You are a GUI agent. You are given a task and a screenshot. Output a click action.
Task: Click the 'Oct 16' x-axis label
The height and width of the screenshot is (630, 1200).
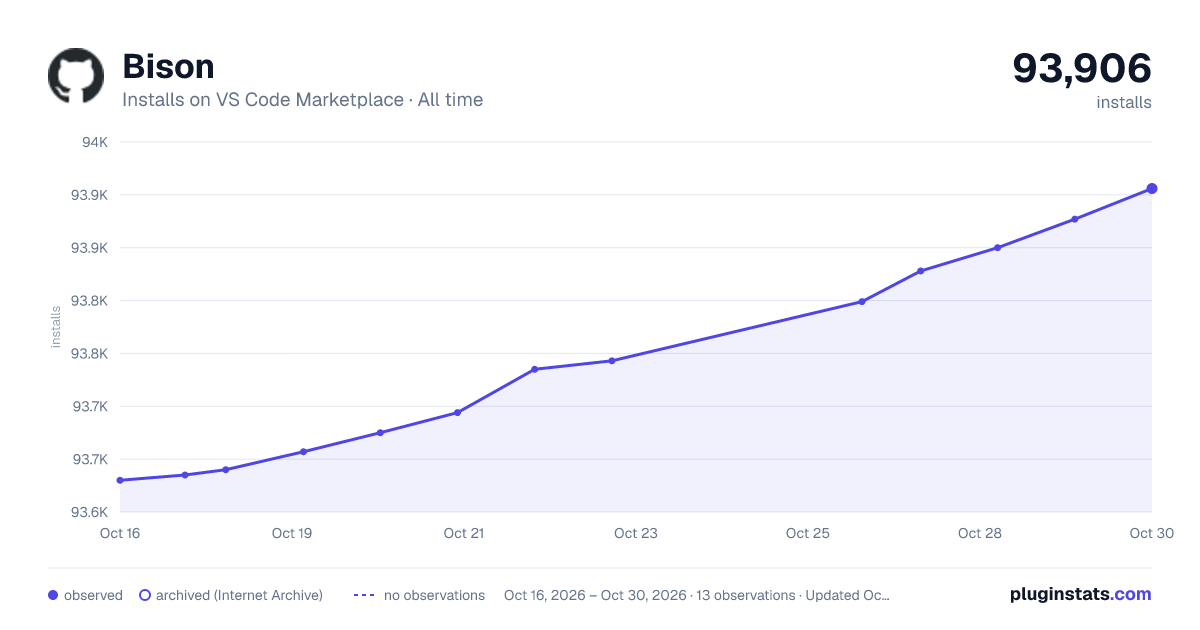[x=120, y=533]
